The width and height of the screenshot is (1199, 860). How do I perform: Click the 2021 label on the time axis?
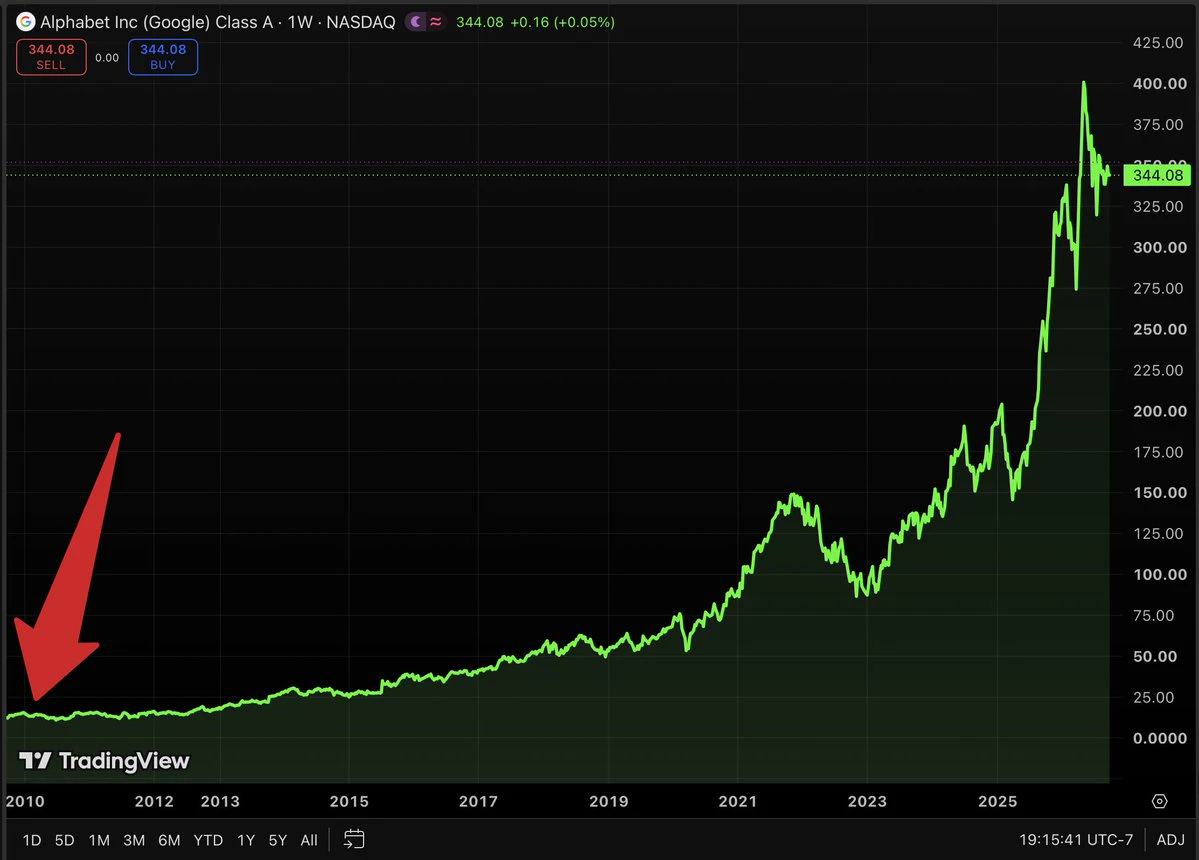738,801
